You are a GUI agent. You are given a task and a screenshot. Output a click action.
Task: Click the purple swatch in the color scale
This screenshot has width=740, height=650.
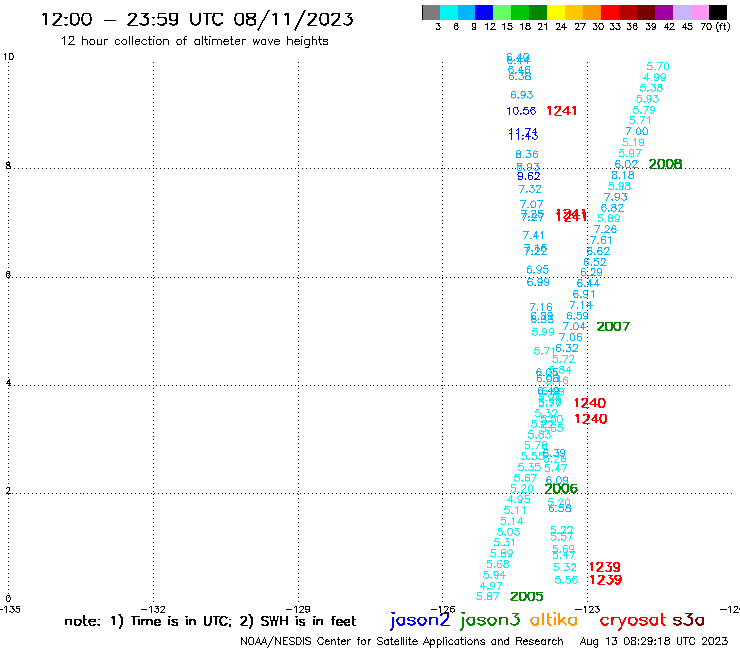[664, 12]
